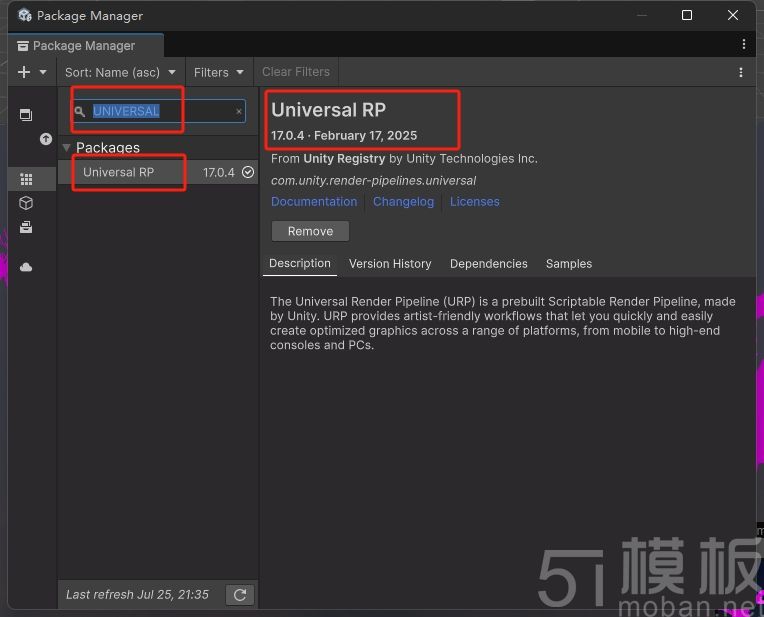
Task: Click the refresh package list button
Action: click(x=240, y=595)
